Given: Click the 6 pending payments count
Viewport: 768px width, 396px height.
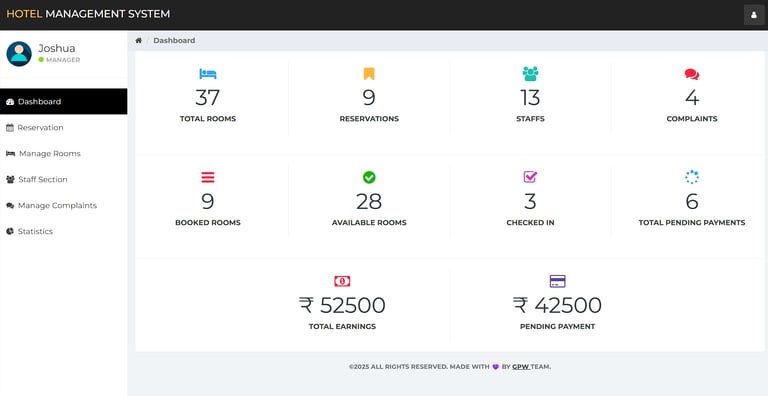Looking at the screenshot, I should (692, 201).
